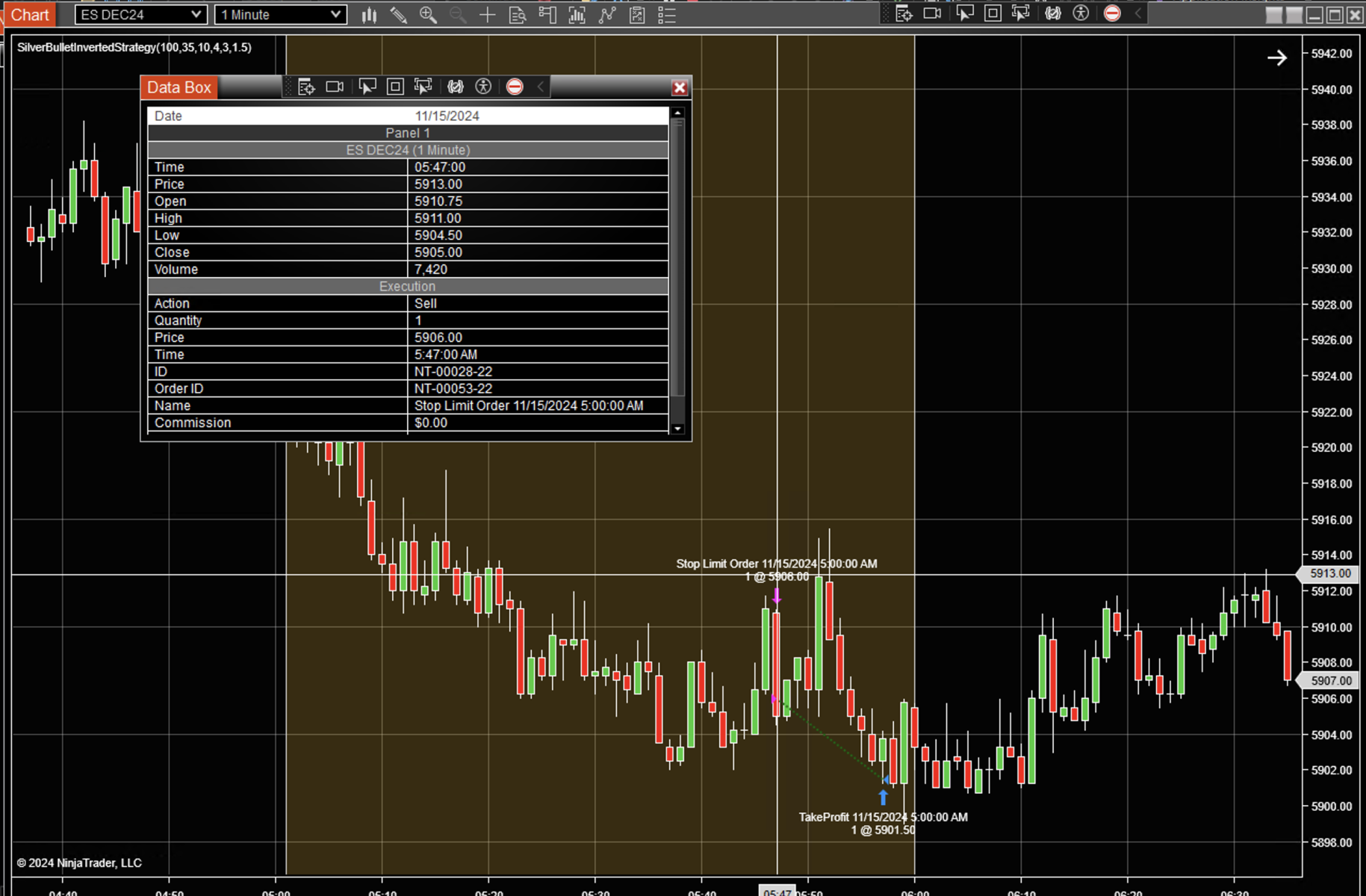Open the 1 Minute interval dropdown
This screenshot has width=1366, height=896.
(281, 15)
